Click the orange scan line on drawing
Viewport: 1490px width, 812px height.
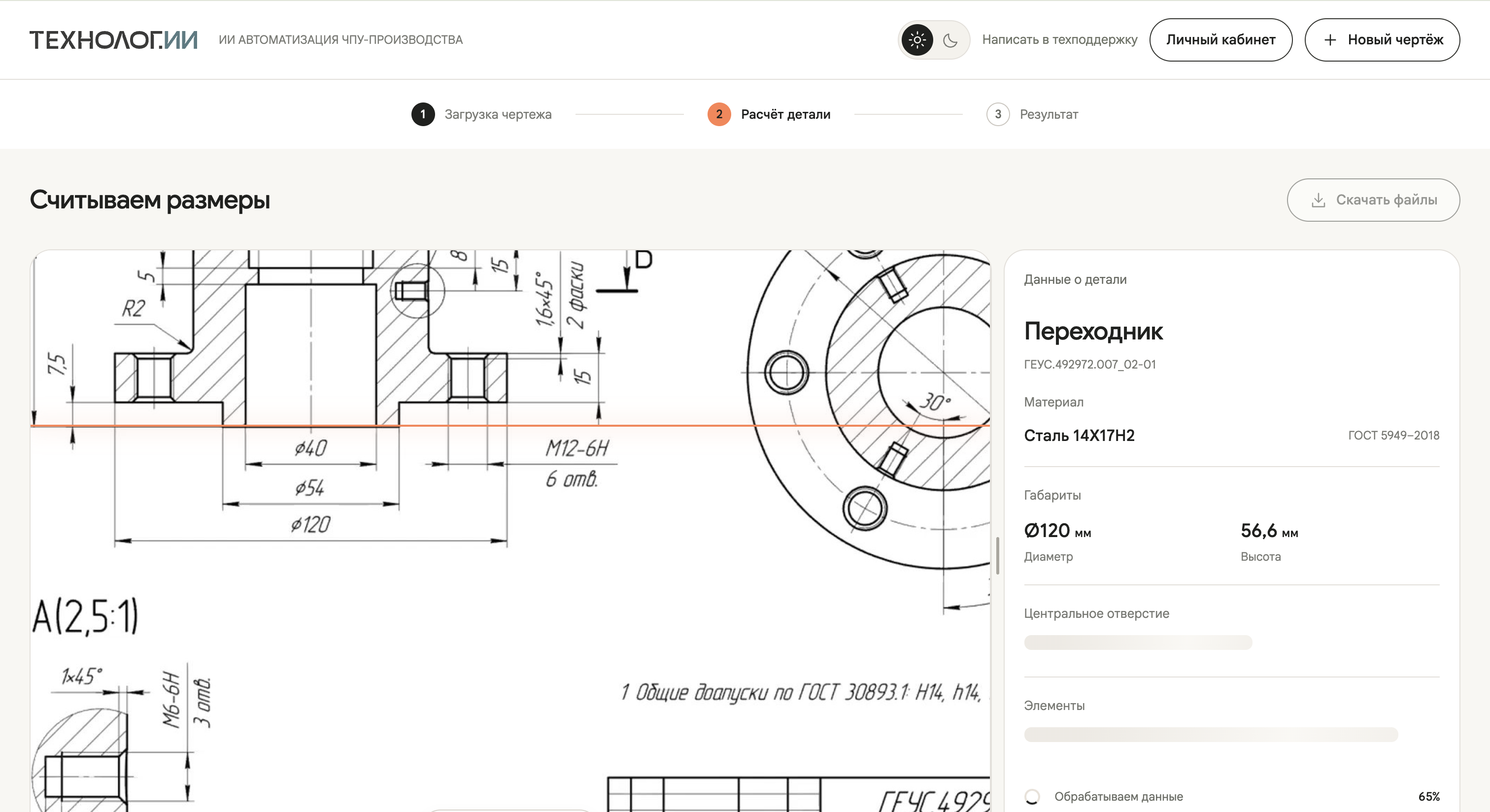point(509,426)
